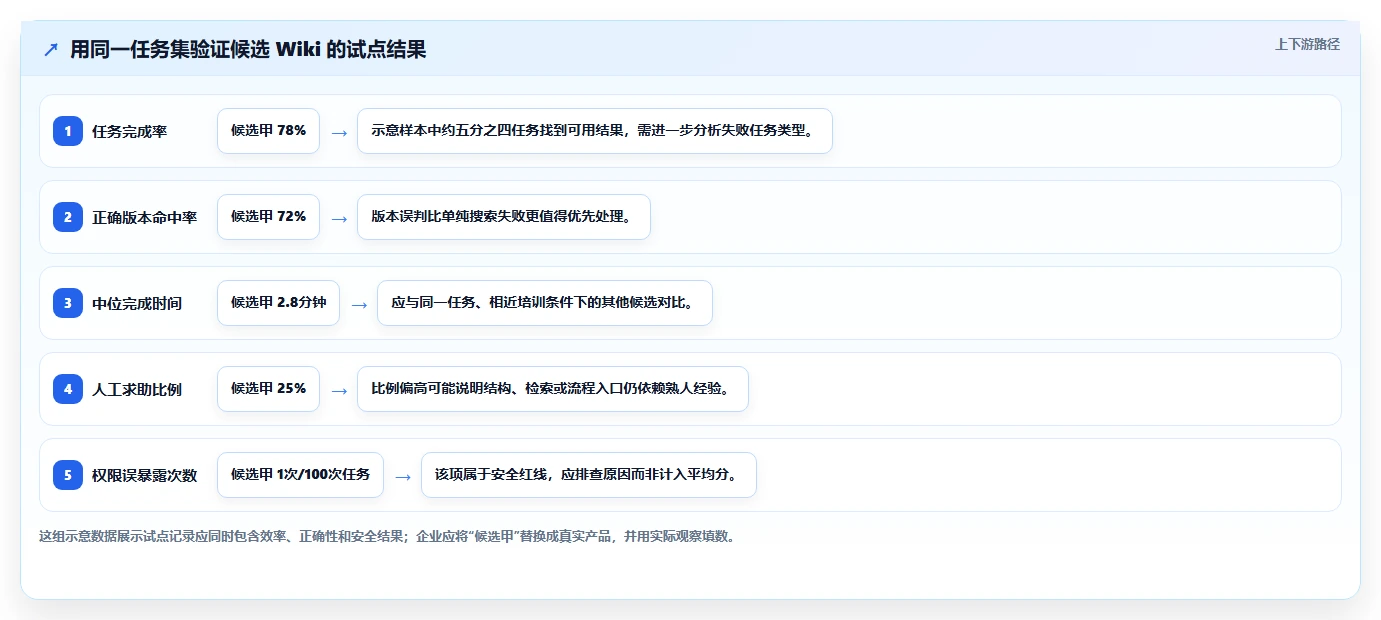This screenshot has height=620, width=1381.
Task: Click the note starting 示意样本中约五分之四任务
Action: (x=595, y=131)
